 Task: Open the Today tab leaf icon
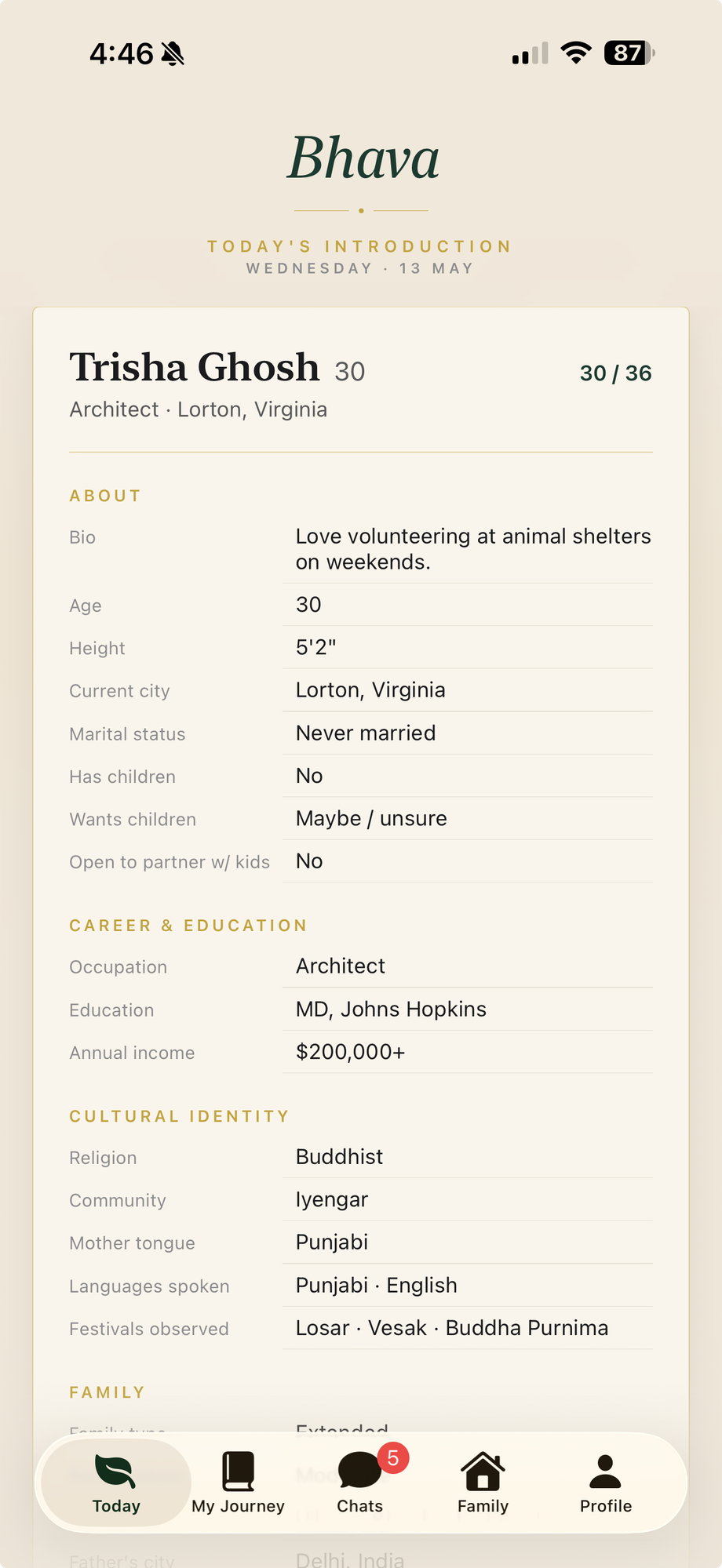(x=115, y=1471)
